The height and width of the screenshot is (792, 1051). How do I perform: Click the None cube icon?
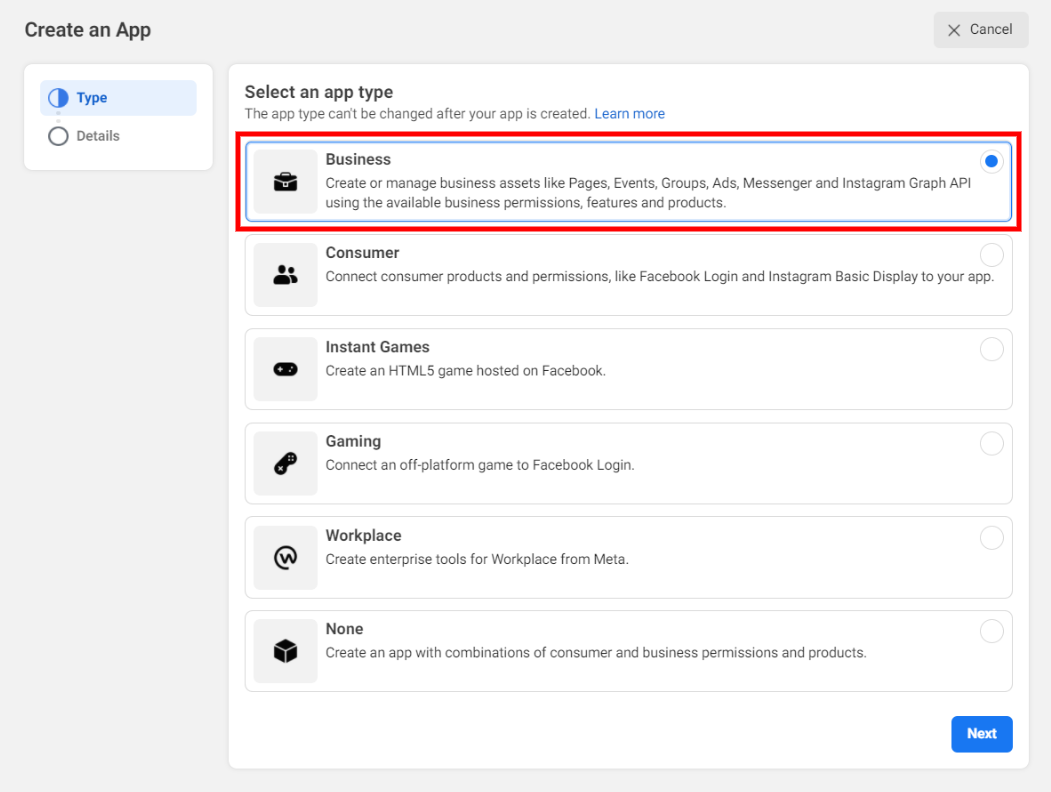pos(285,651)
